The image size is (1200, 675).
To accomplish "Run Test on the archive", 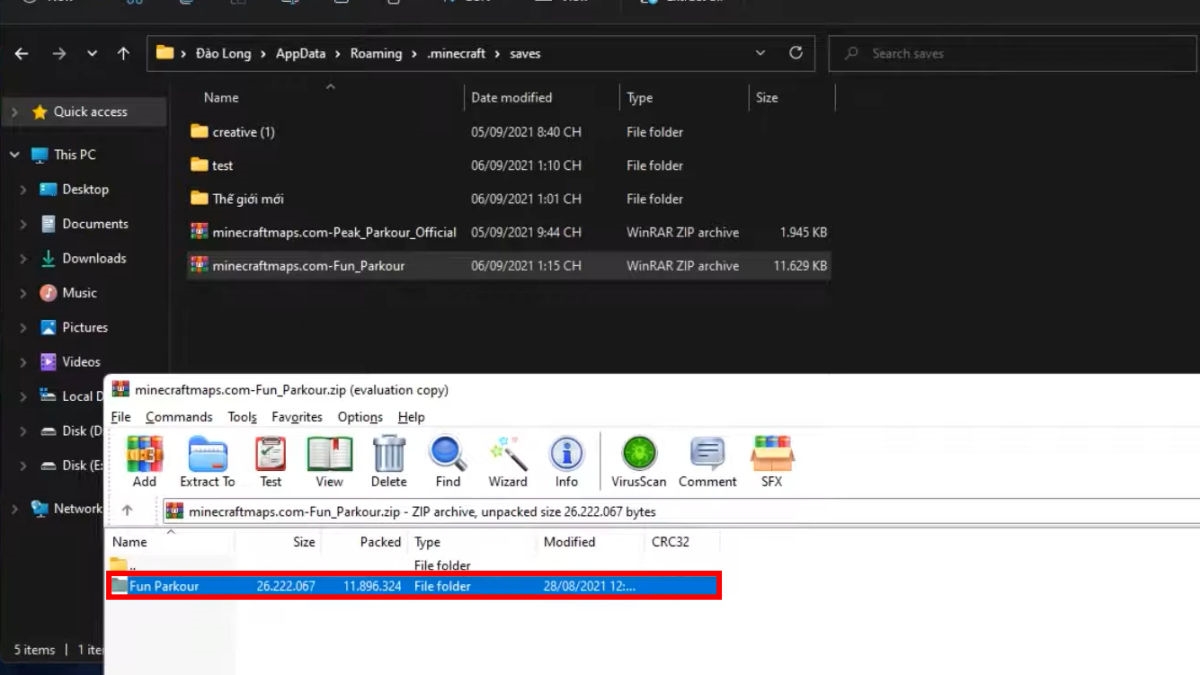I will coord(270,461).
